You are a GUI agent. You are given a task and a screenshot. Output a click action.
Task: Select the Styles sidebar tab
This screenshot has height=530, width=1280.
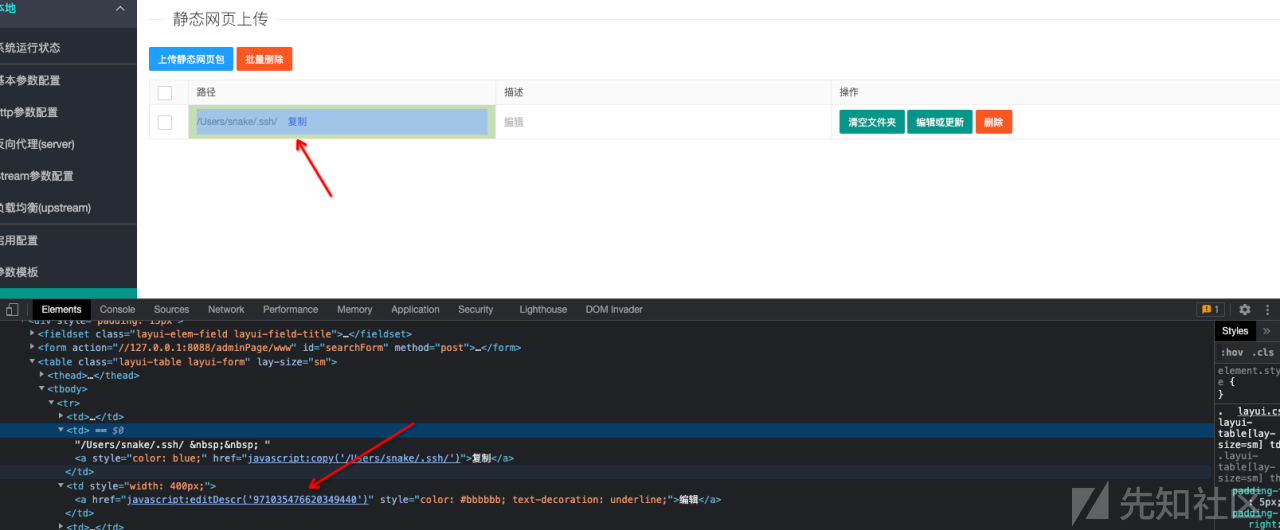tap(1235, 331)
